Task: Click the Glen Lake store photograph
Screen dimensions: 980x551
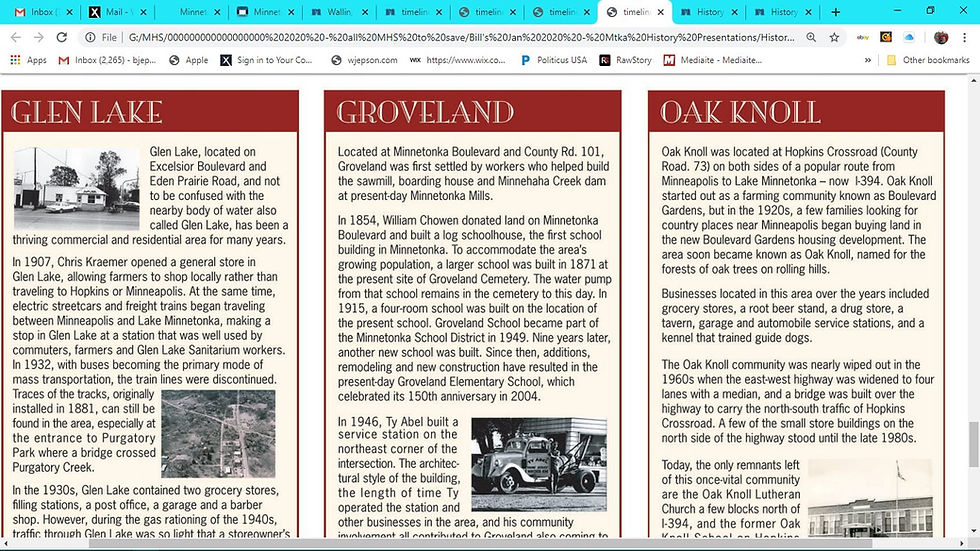Action: coord(77,188)
